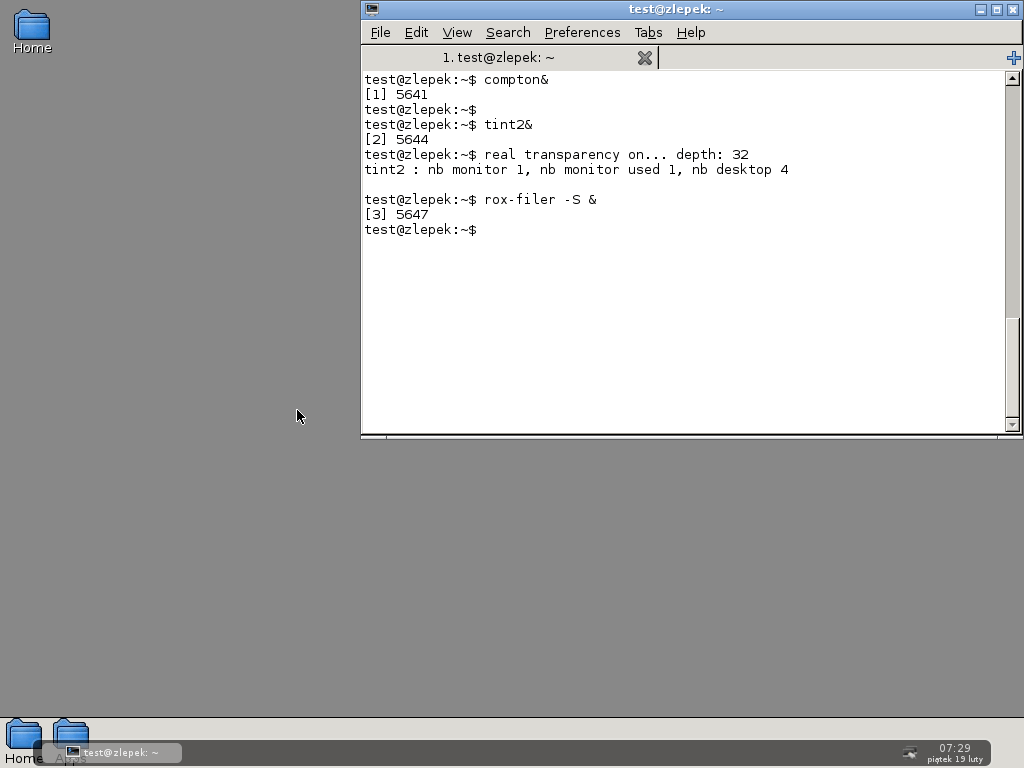Click the '[3] 5647' job output line
Image resolution: width=1024 pixels, height=768 pixels.
pyautogui.click(x=396, y=215)
